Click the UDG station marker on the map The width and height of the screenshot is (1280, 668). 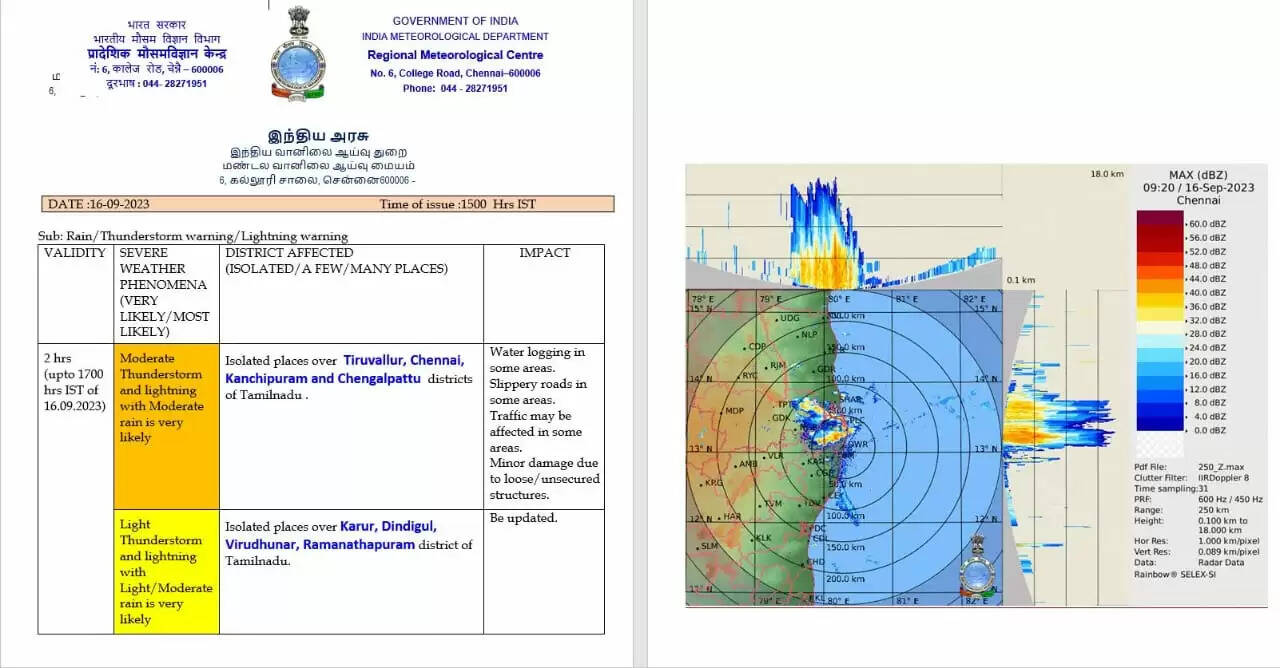click(789, 318)
